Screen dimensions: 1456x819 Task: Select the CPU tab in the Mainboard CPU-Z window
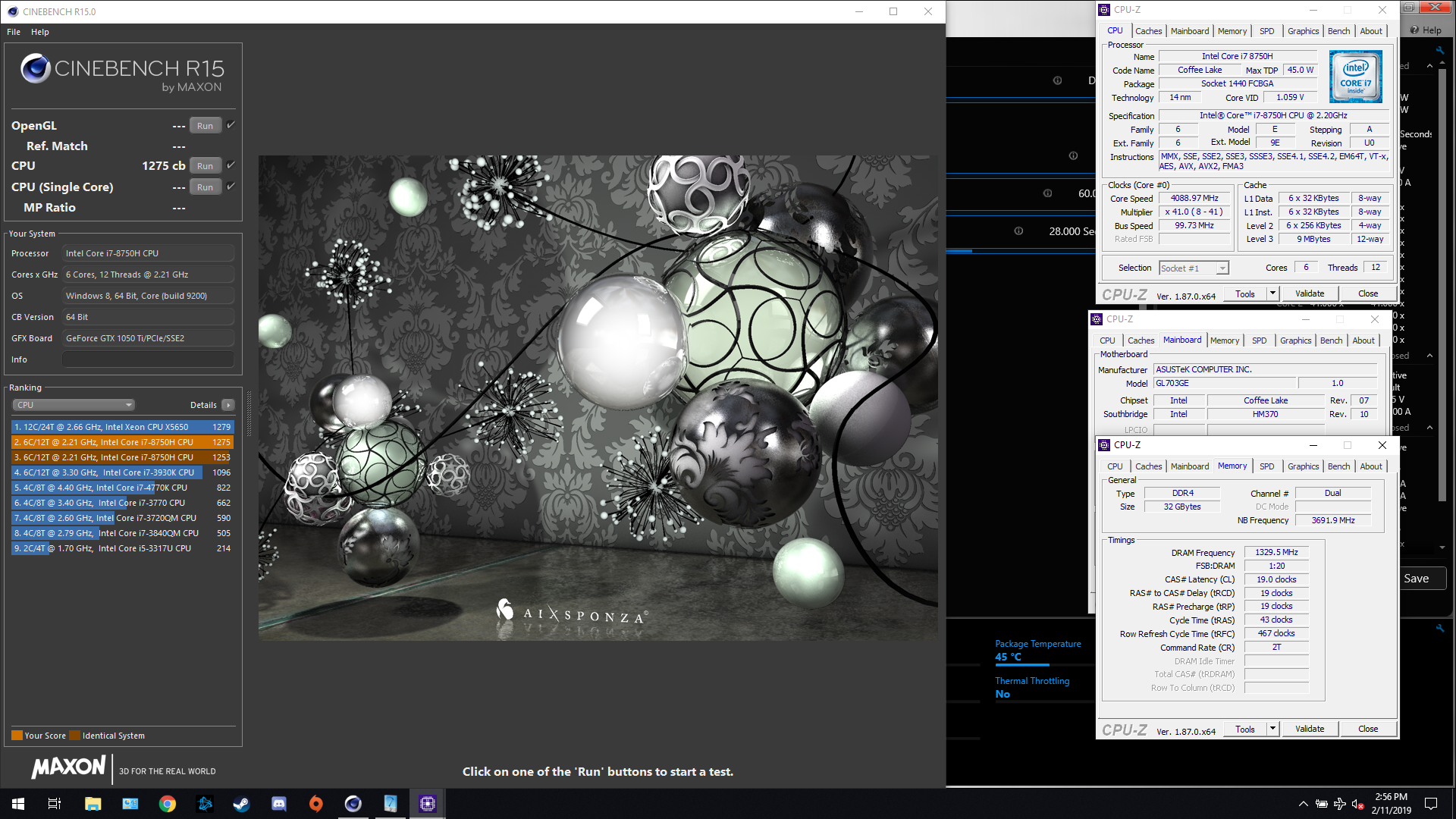[x=1107, y=340]
